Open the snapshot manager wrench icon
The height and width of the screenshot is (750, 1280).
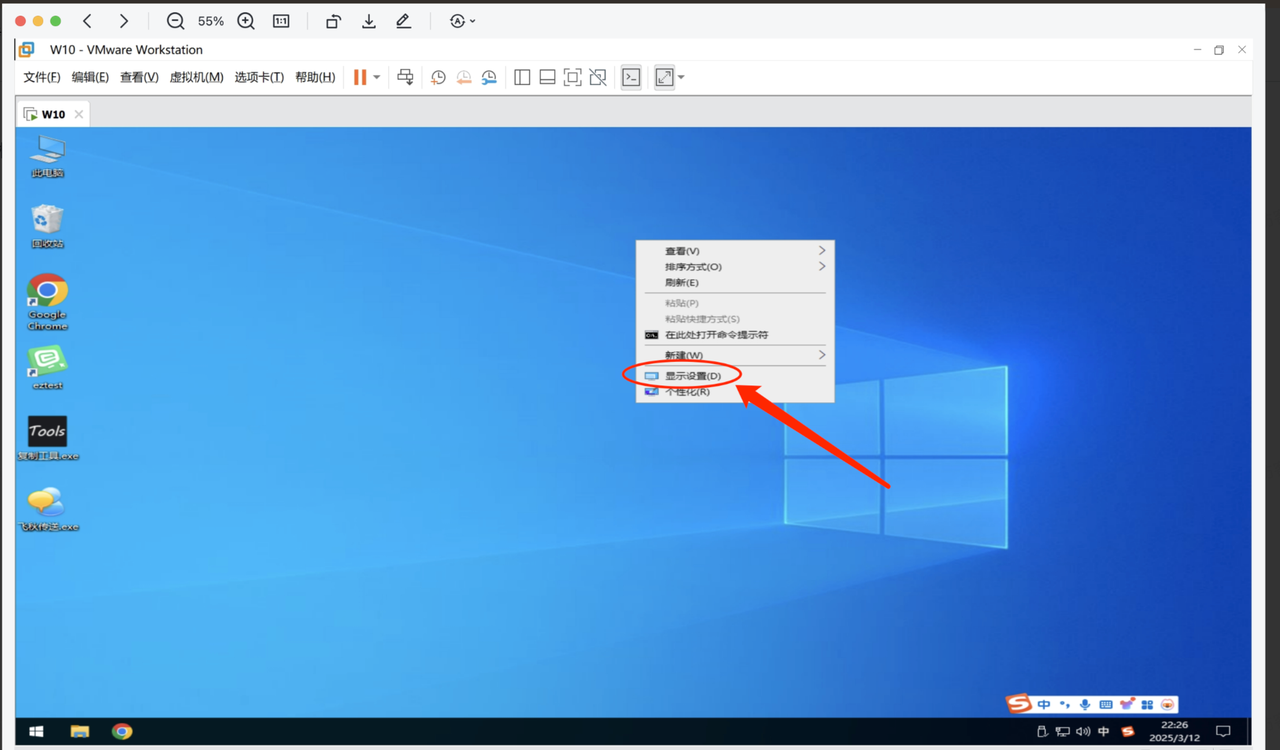[x=489, y=77]
